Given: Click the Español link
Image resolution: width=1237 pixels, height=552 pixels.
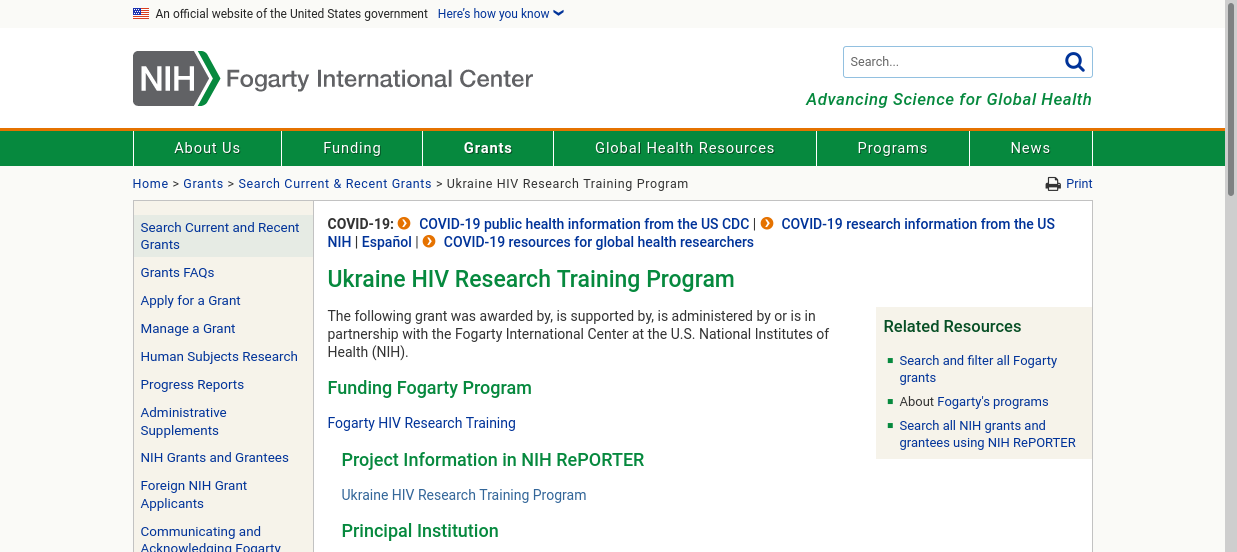Looking at the screenshot, I should (387, 242).
